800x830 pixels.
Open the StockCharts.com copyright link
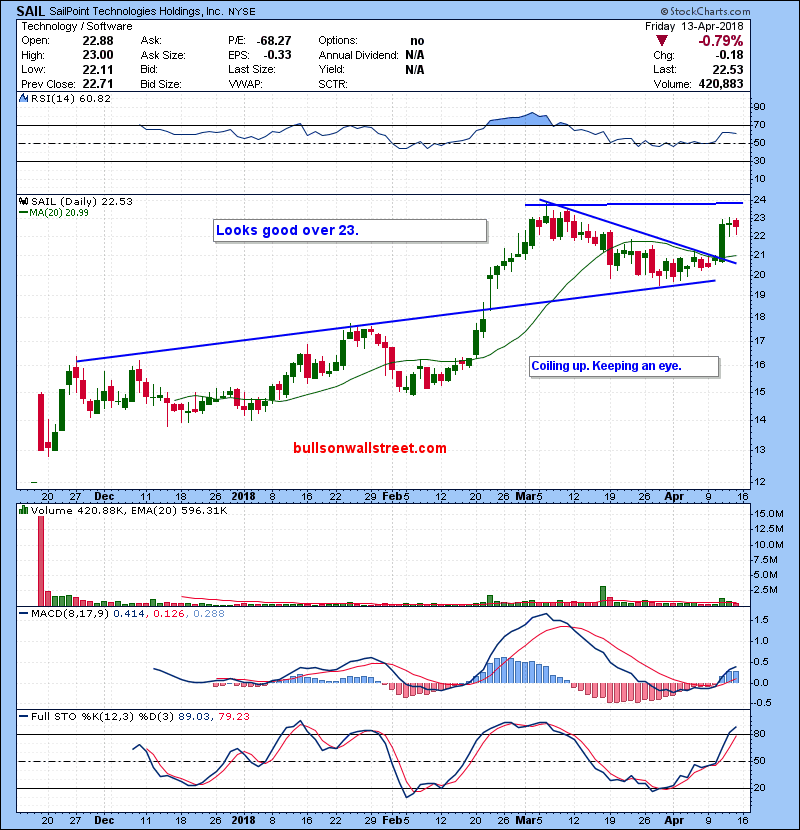pyautogui.click(x=705, y=11)
